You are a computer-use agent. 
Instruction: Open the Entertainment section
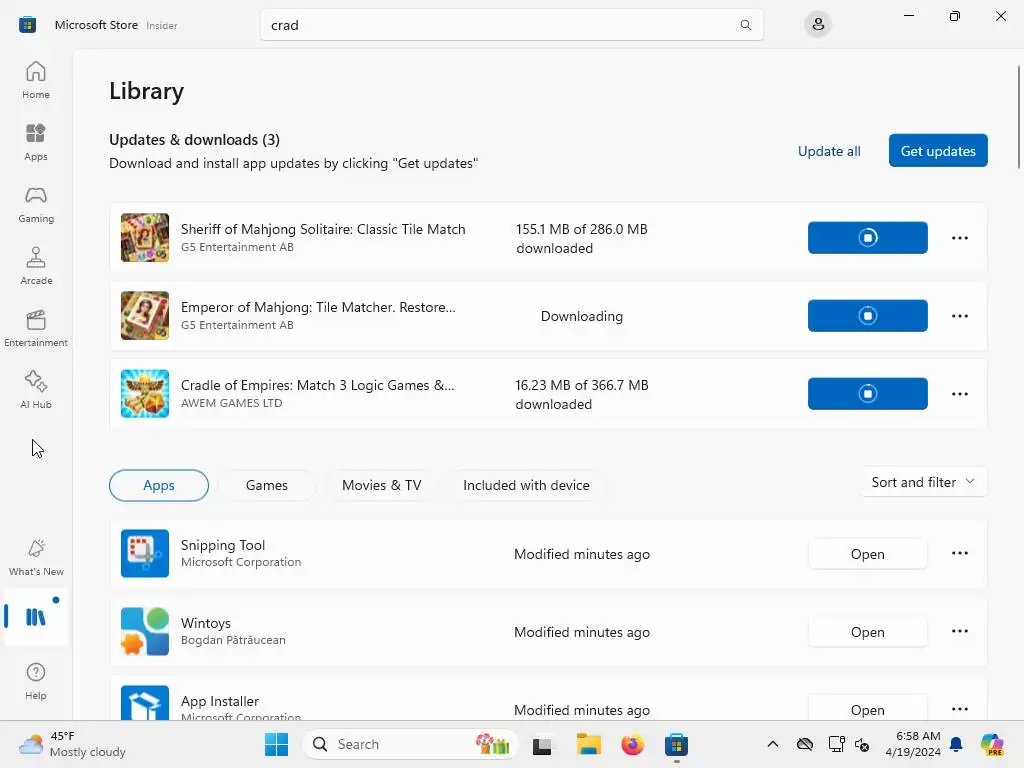[x=36, y=328]
